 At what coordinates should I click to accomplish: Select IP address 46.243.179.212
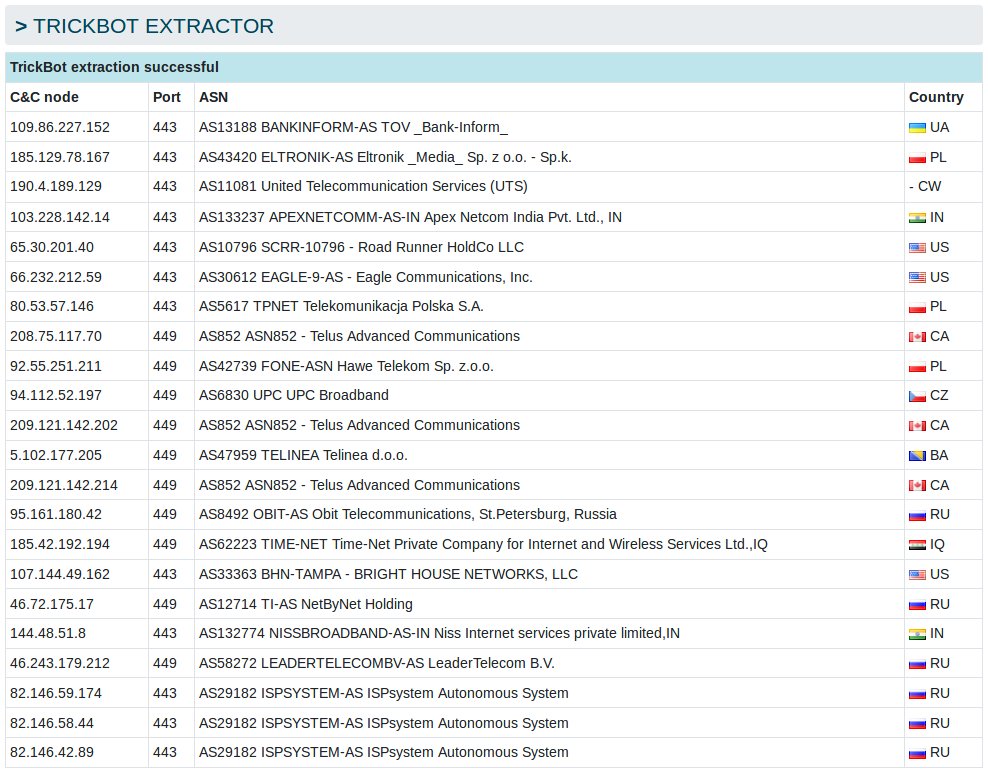(60, 663)
